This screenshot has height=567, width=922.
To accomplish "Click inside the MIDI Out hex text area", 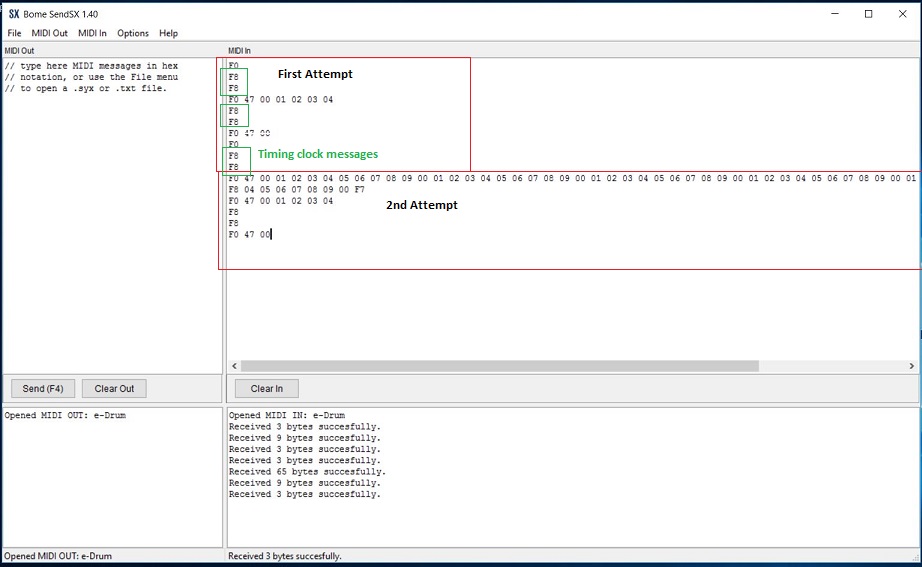I will pos(110,220).
